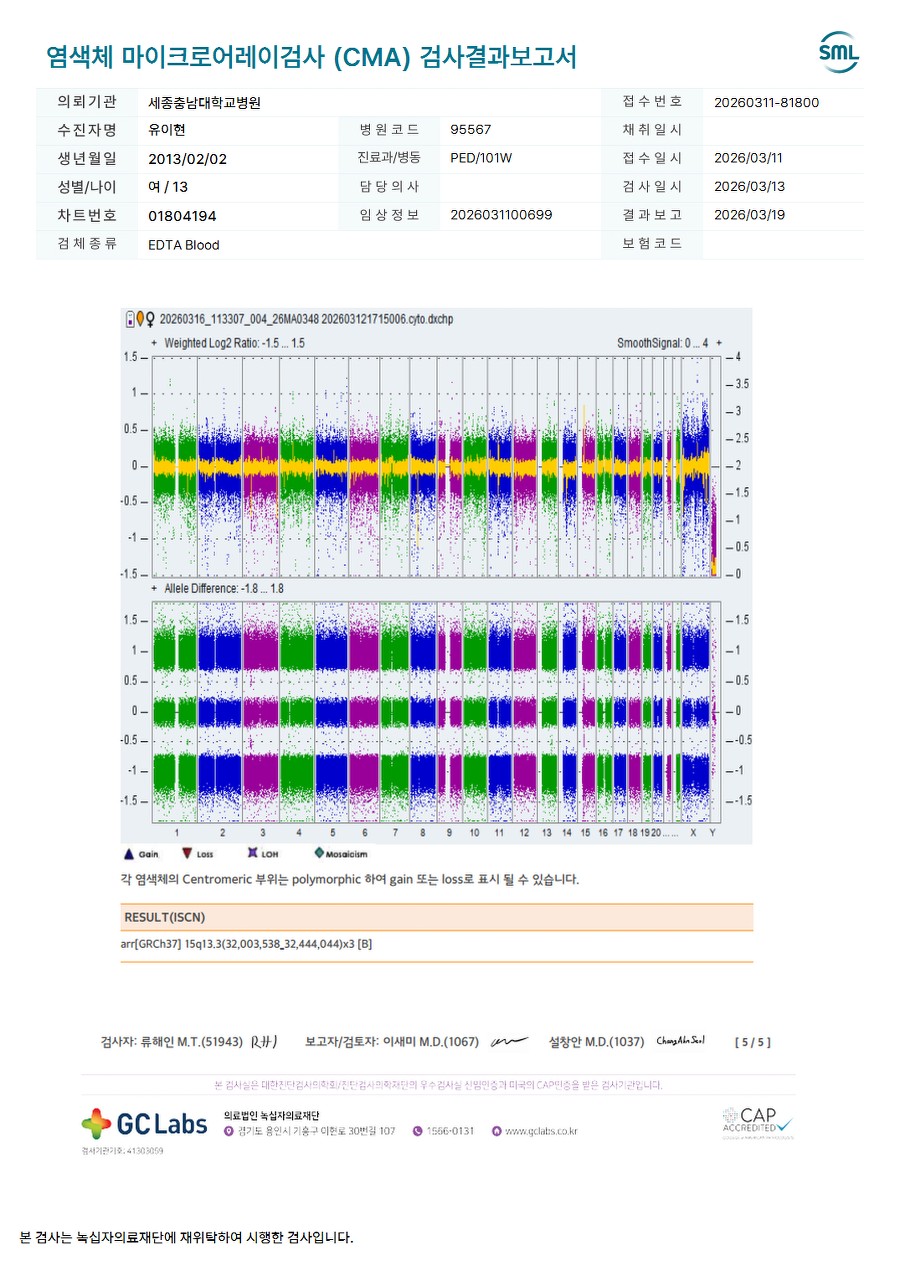The image size is (900, 1271).
Task: Click the hospital code 95567
Action: pos(471,130)
